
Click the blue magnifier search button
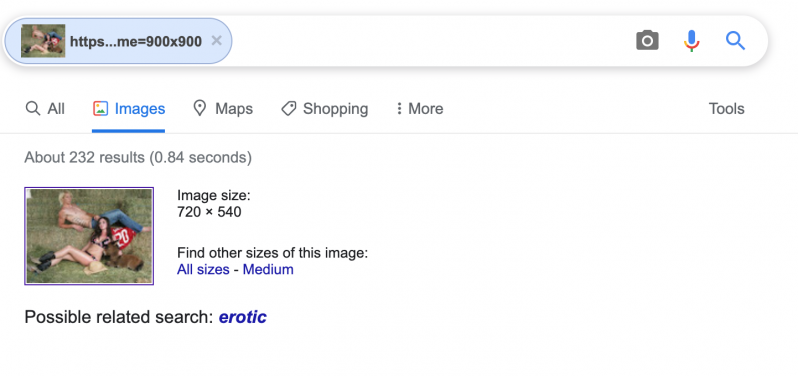[x=735, y=40]
